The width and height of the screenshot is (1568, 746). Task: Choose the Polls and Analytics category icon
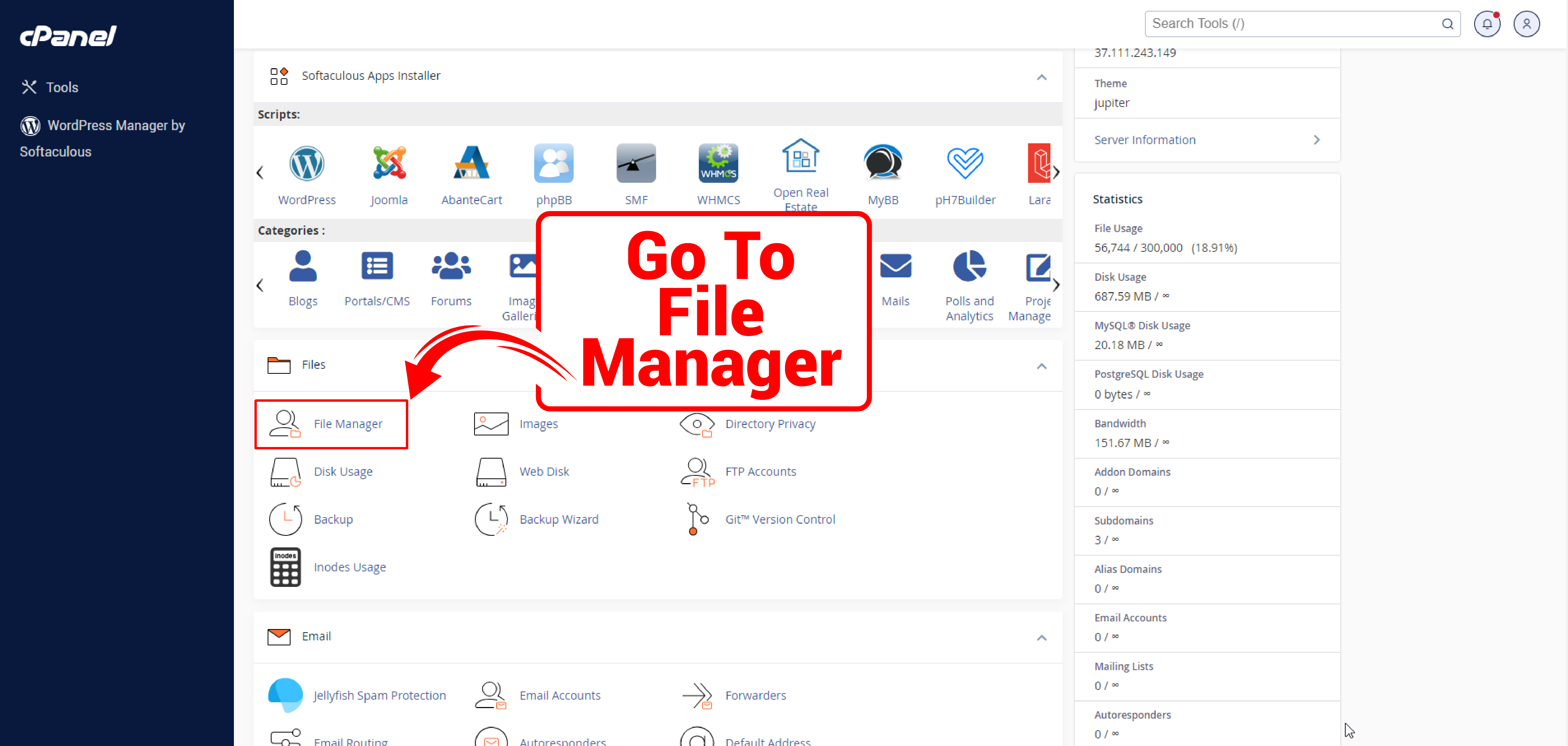[969, 266]
